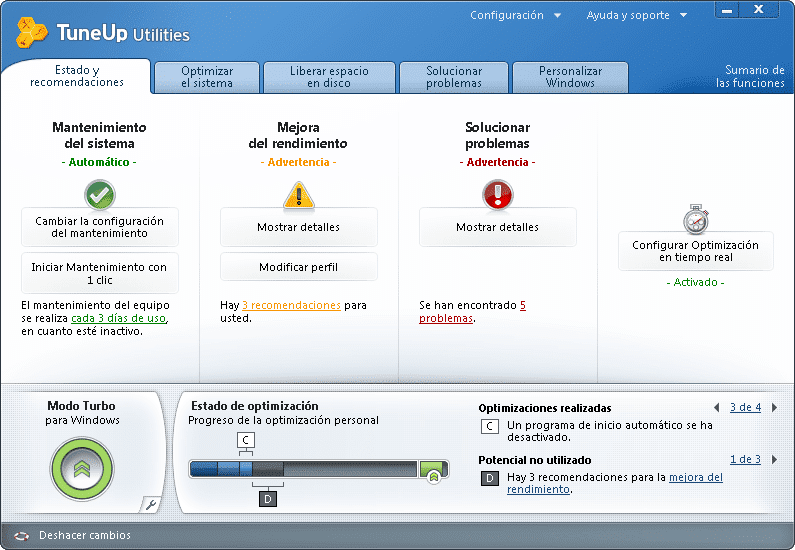Open Sumario de las funciones
Viewport: 795px width, 550px height.
click(750, 77)
